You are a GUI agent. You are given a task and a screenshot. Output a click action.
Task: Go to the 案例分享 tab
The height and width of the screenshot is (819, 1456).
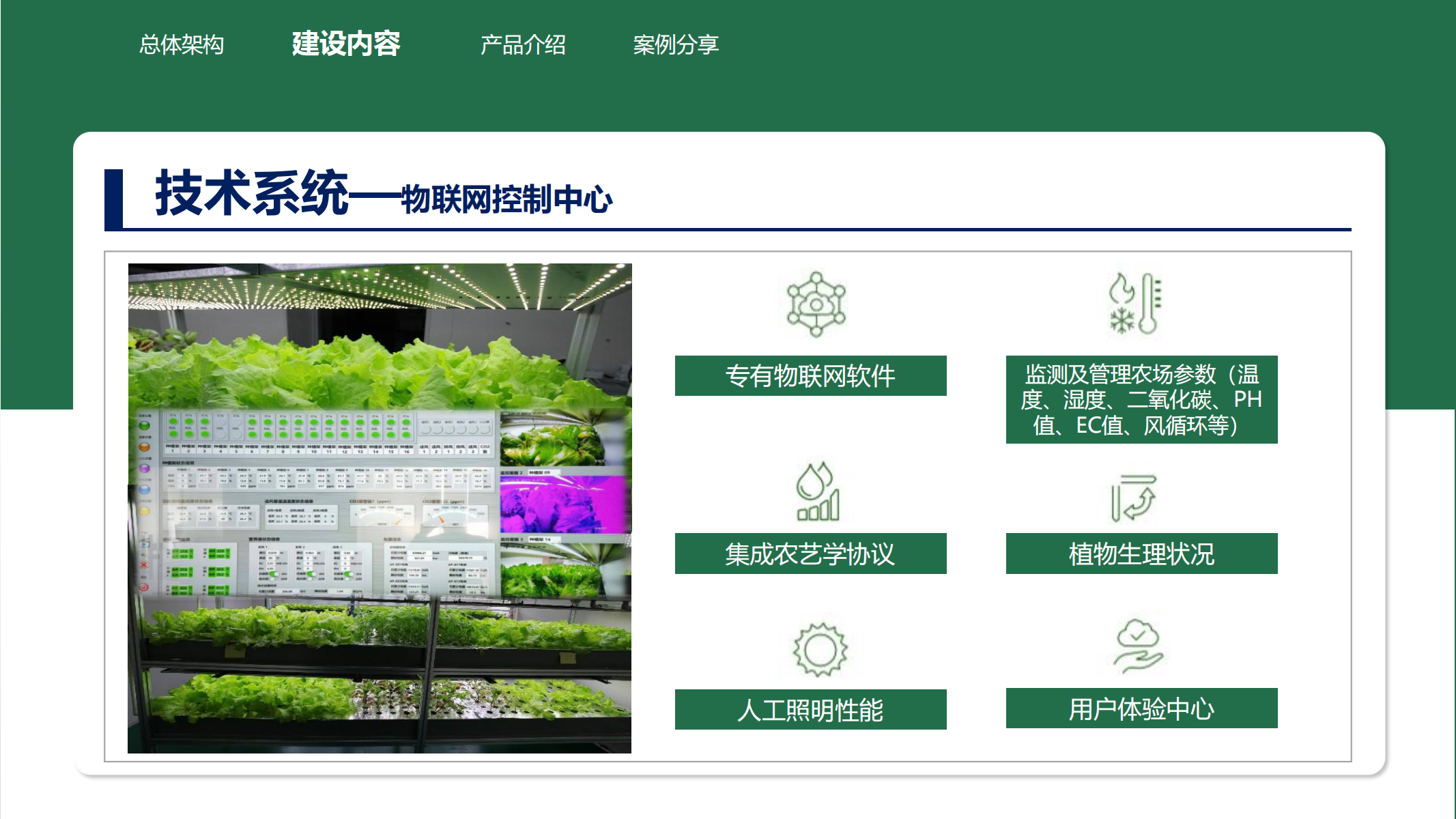pyautogui.click(x=676, y=45)
